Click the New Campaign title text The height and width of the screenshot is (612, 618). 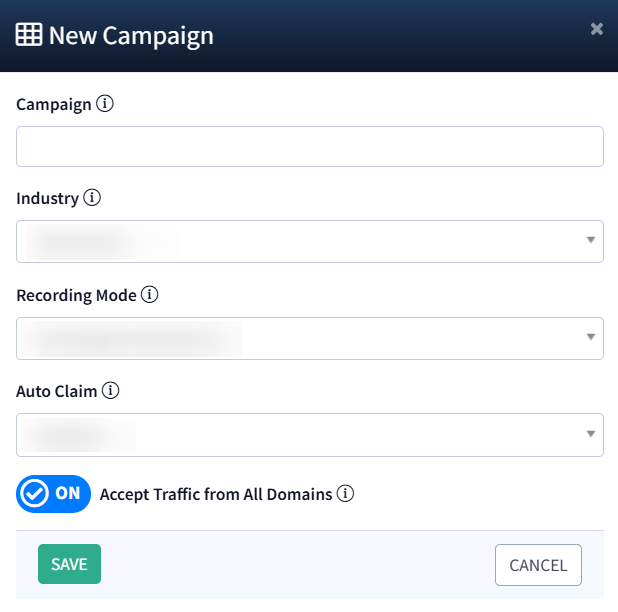(131, 36)
